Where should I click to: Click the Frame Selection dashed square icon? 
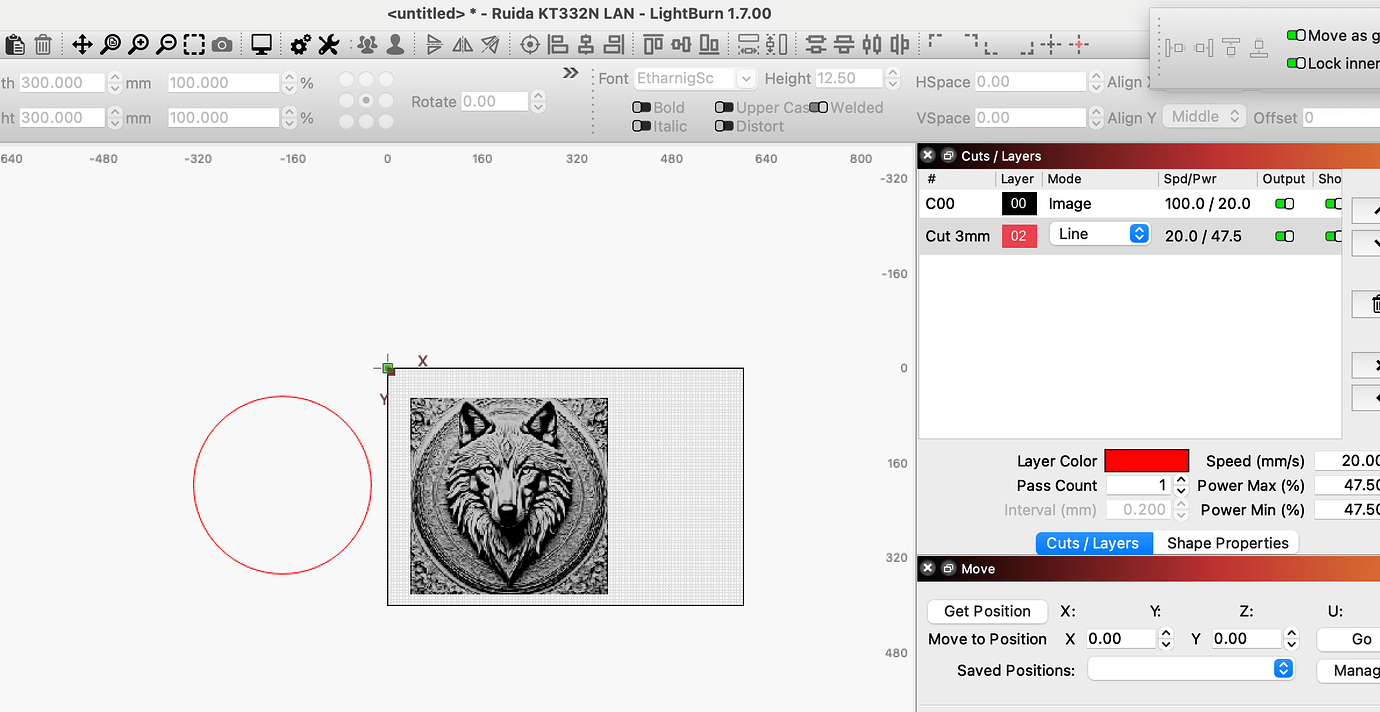tap(194, 44)
